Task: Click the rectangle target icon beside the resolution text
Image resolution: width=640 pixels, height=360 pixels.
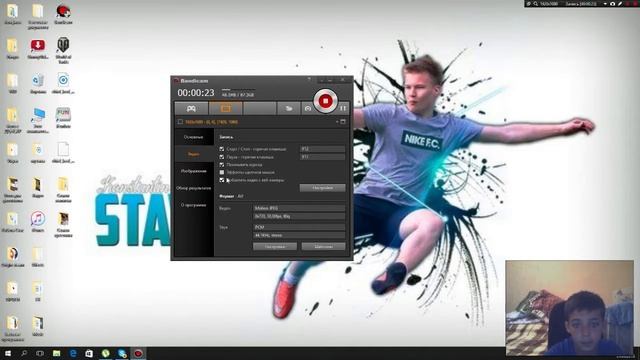Action: click(x=180, y=122)
